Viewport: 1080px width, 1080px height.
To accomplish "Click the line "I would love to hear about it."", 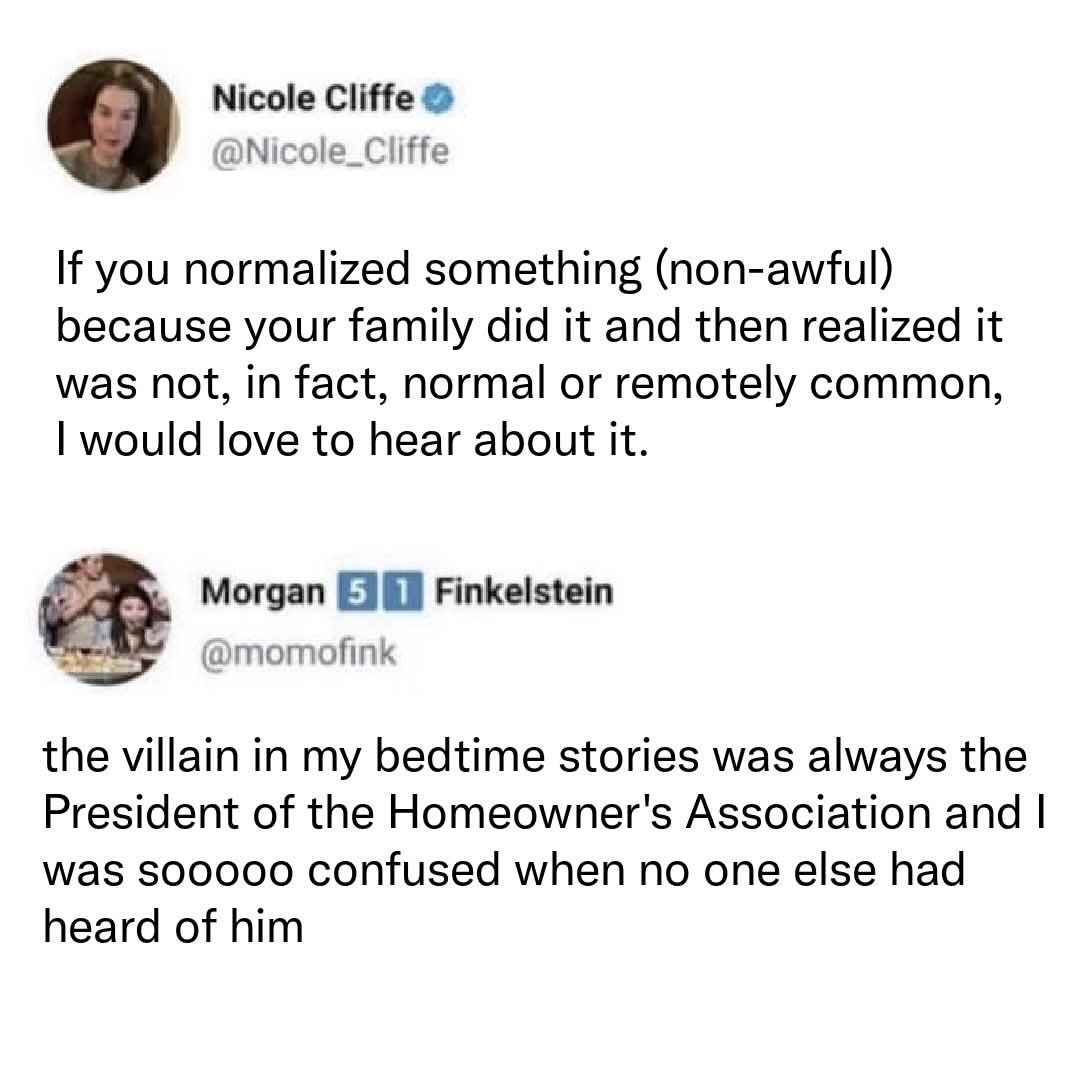I will (354, 441).
